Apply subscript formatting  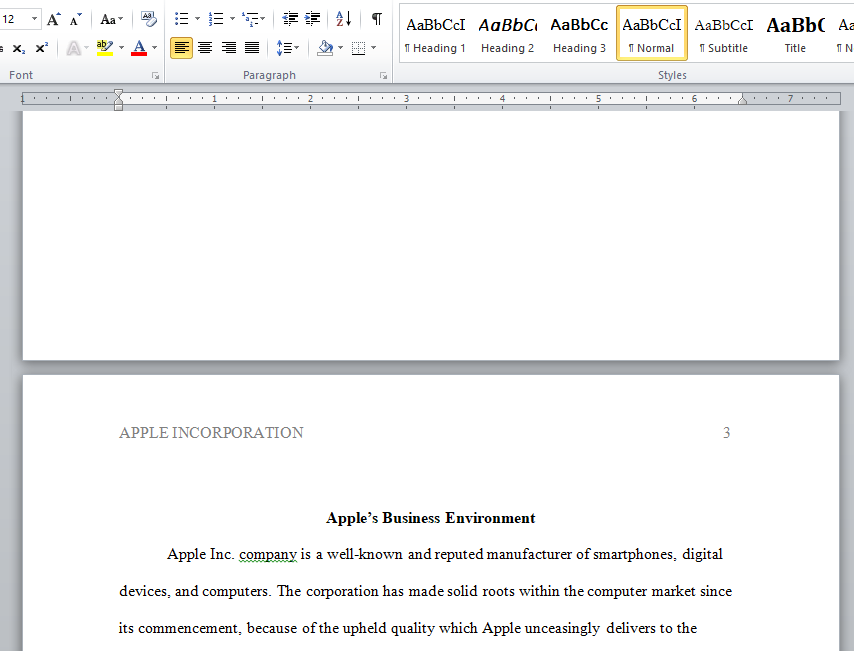pyautogui.click(x=19, y=48)
